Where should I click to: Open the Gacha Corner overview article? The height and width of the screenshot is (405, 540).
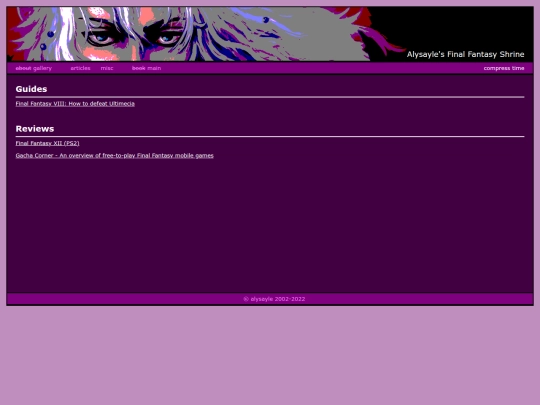(x=114, y=156)
